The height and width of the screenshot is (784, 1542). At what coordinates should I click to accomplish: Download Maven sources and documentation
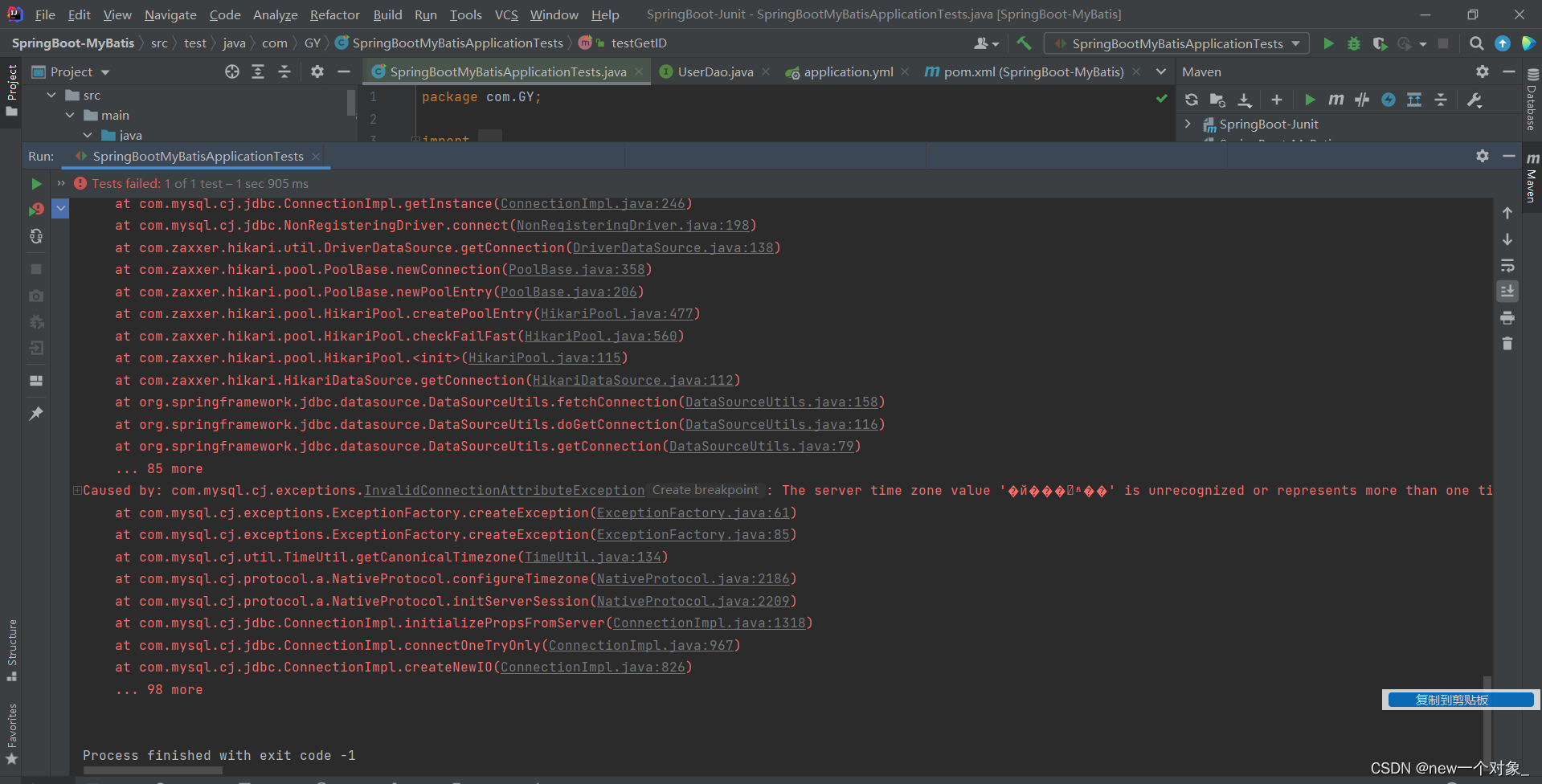click(x=1244, y=100)
